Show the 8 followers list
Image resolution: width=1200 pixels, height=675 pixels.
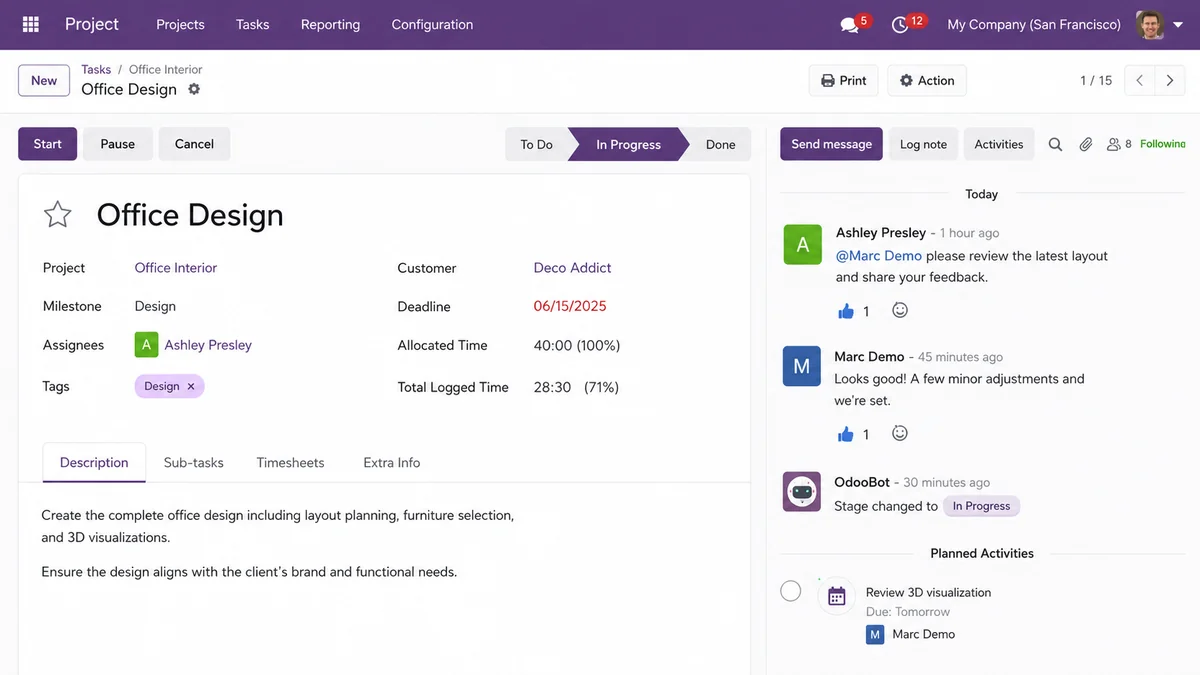coord(1119,144)
